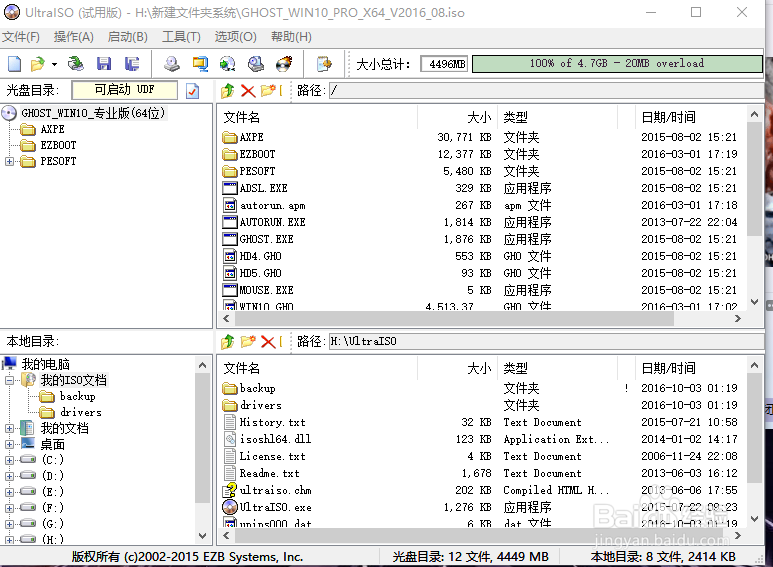Screen dimensions: 773x567
Task: Click the Save floppy disk icon
Action: pyautogui.click(x=104, y=64)
